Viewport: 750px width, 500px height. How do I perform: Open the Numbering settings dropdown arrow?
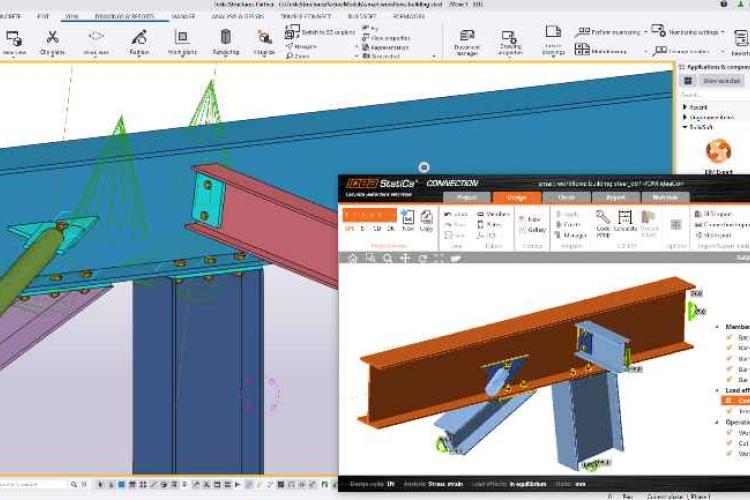(723, 33)
